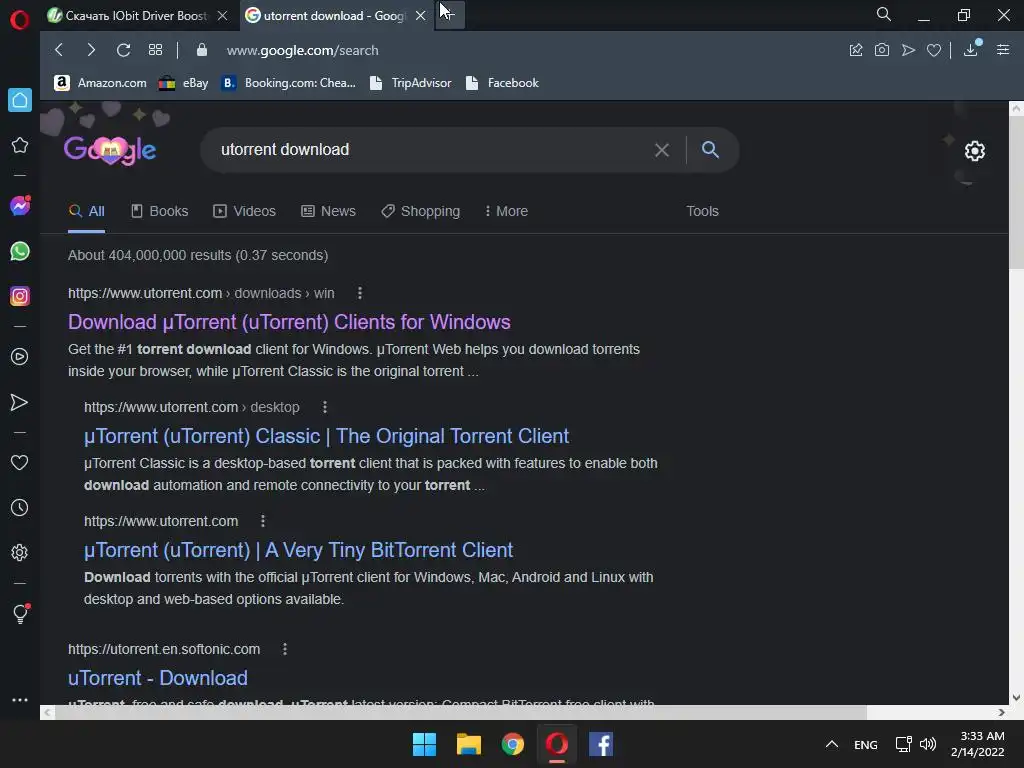
Task: Click the padlock site security icon
Action: click(x=202, y=50)
